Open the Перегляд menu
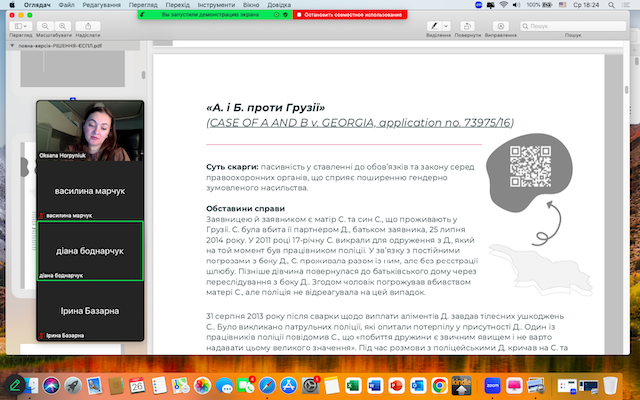This screenshot has height=400, width=640. pos(143,5)
